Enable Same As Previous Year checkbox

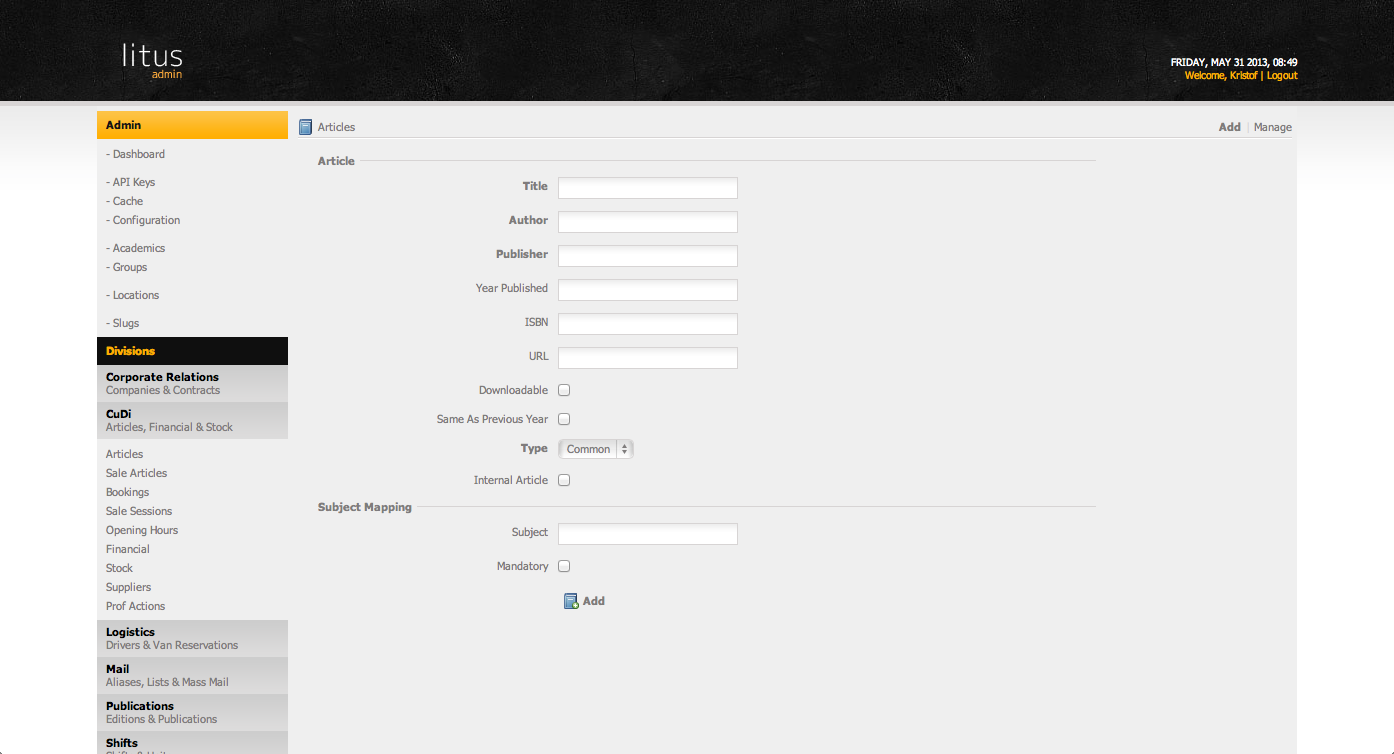point(564,419)
